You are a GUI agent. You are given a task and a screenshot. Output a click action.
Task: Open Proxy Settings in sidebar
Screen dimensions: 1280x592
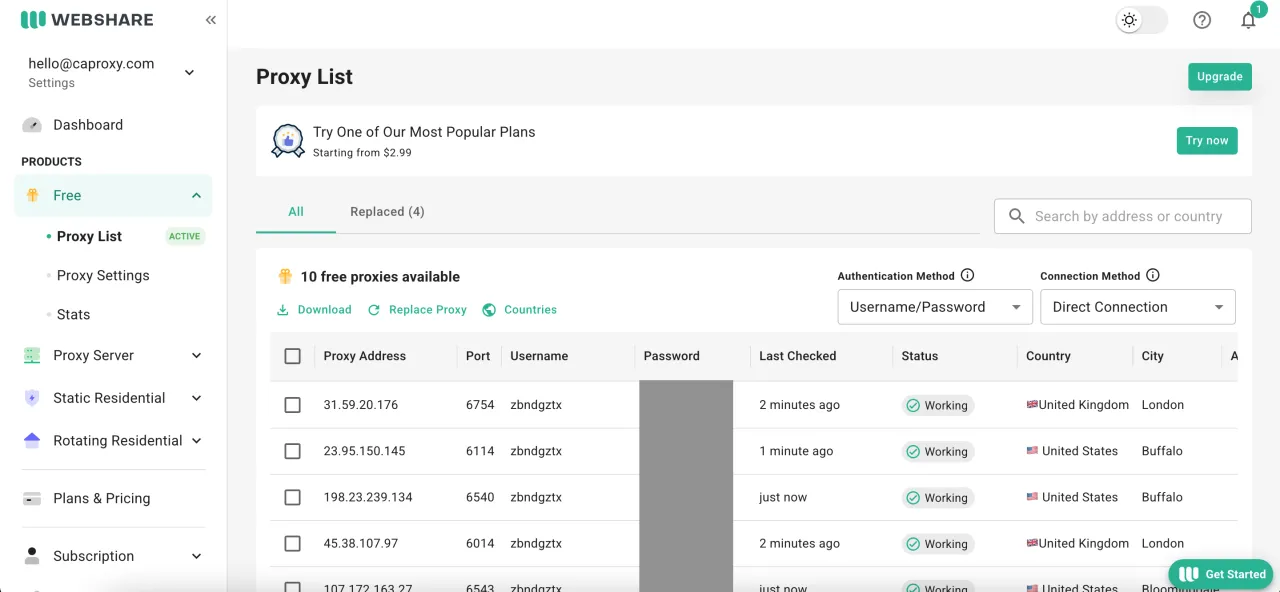[x=103, y=275]
